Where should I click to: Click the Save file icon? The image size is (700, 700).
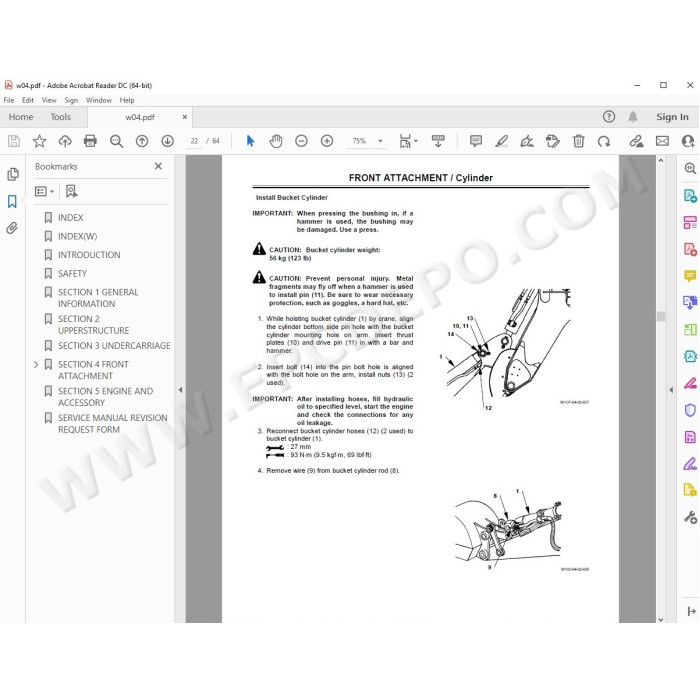tap(14, 141)
